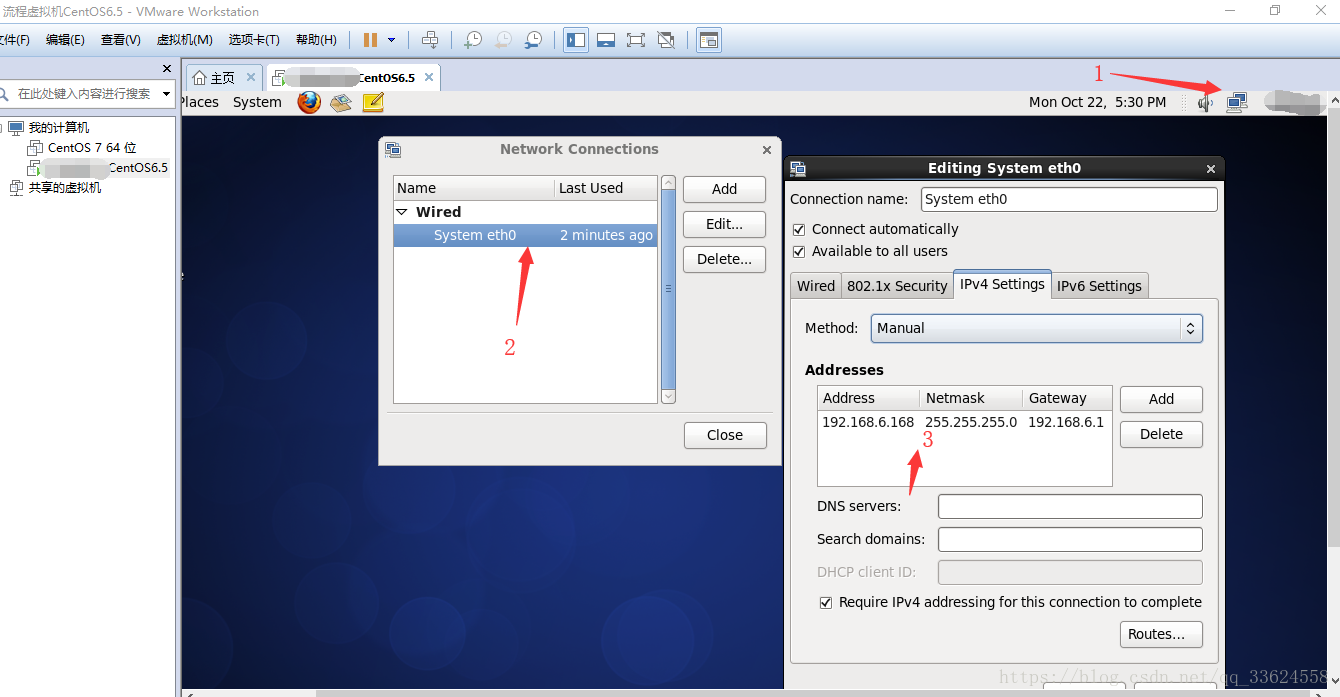This screenshot has height=697, width=1340.
Task: Click Delete next to the Addresses table
Action: coord(1161,434)
